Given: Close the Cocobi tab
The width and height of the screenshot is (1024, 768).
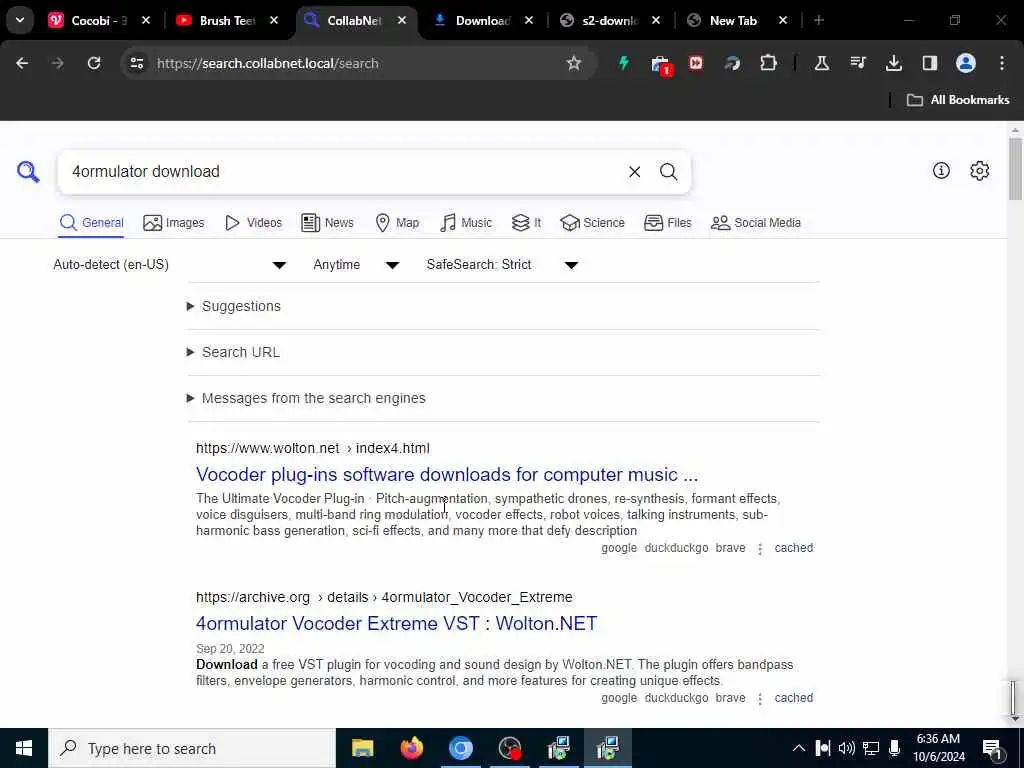Looking at the screenshot, I should pos(146,20).
